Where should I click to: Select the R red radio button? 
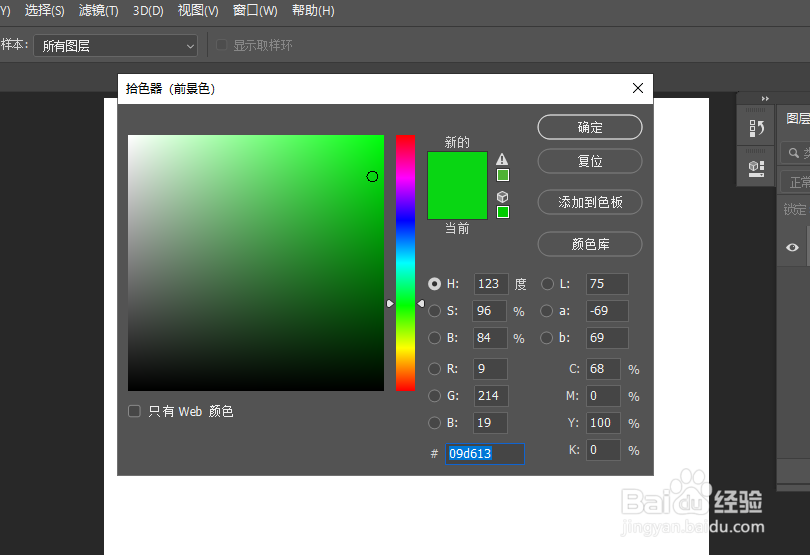[x=434, y=368]
